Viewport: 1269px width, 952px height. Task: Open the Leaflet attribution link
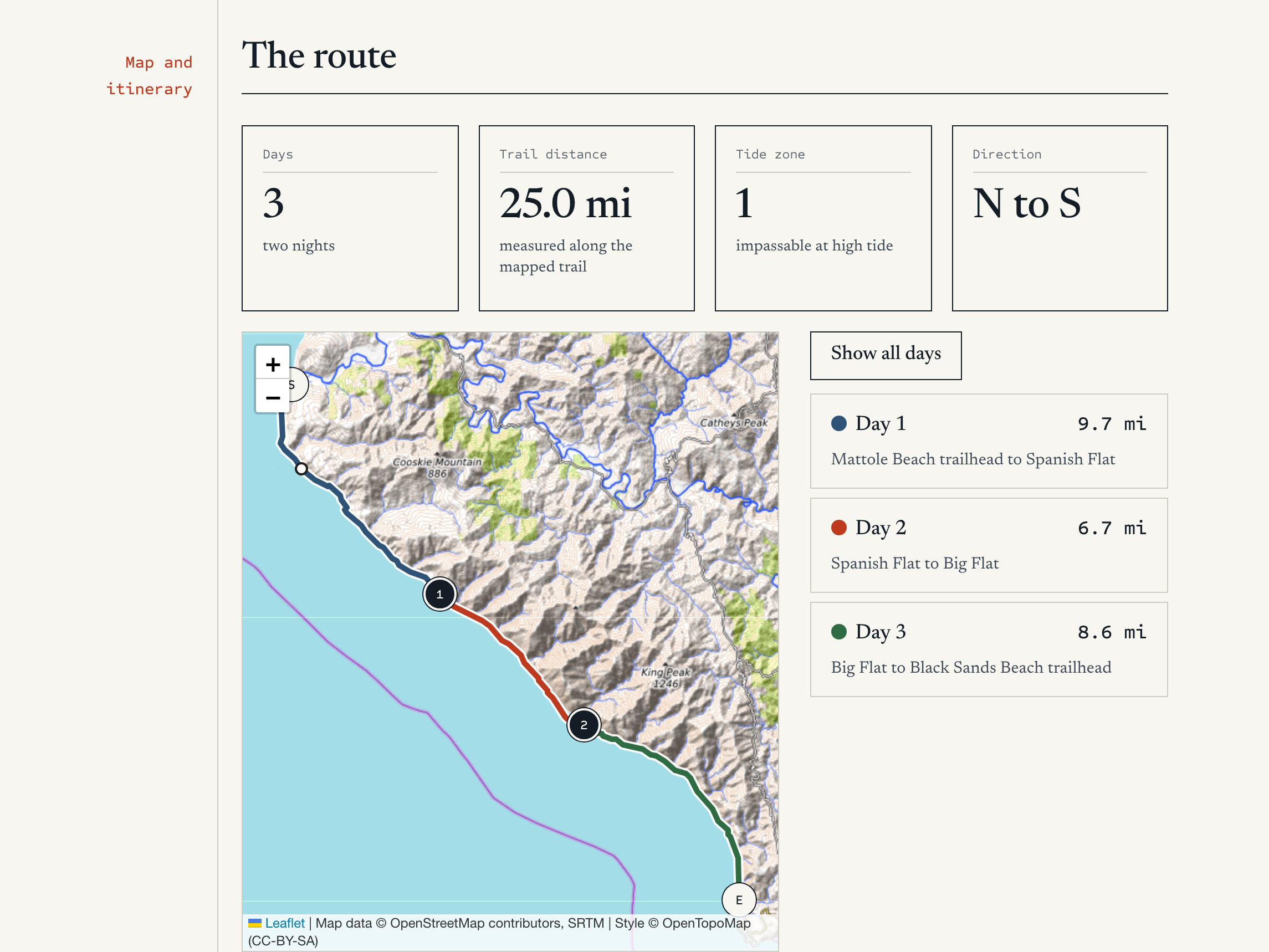tap(284, 923)
